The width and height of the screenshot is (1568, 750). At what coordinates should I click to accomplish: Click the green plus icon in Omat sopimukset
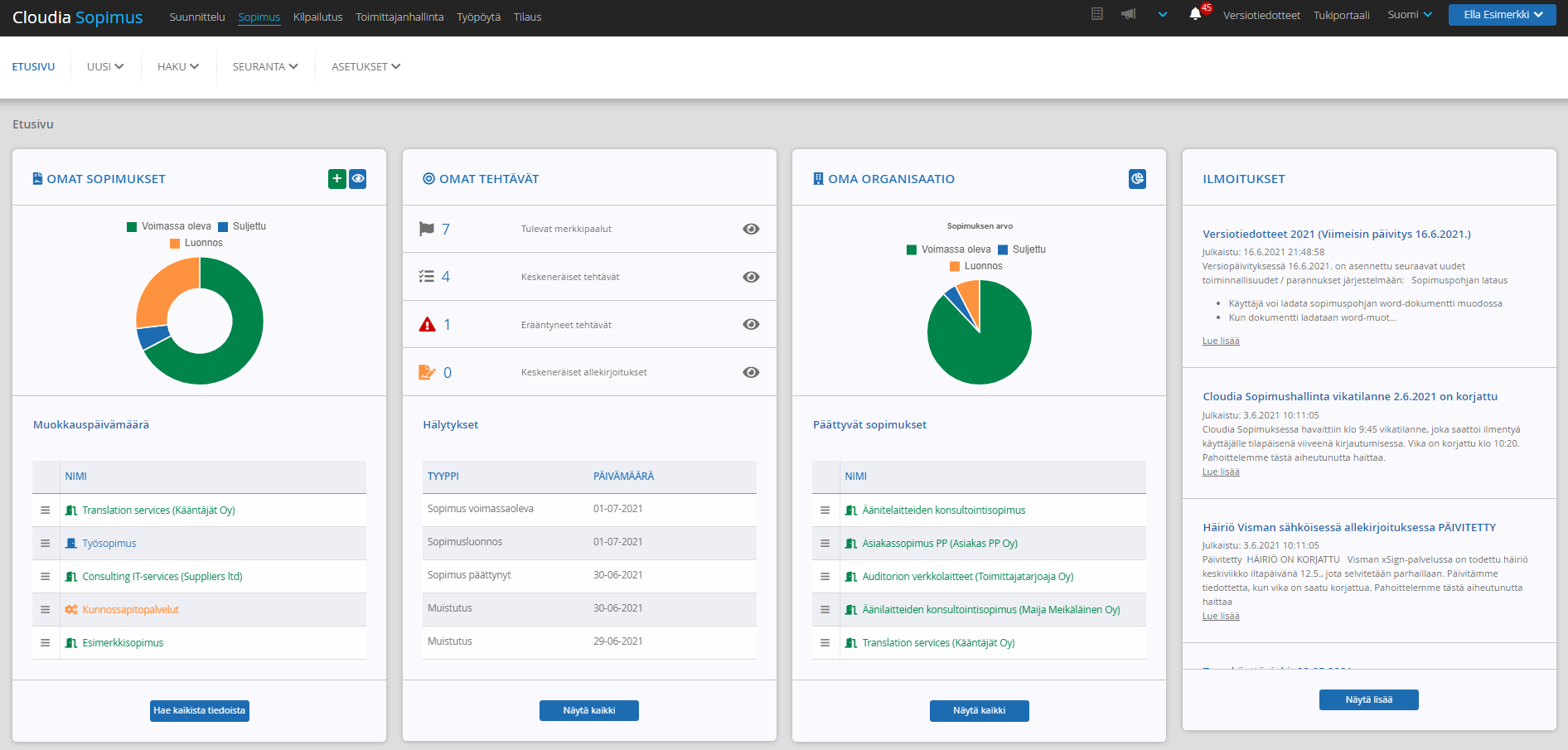[337, 178]
